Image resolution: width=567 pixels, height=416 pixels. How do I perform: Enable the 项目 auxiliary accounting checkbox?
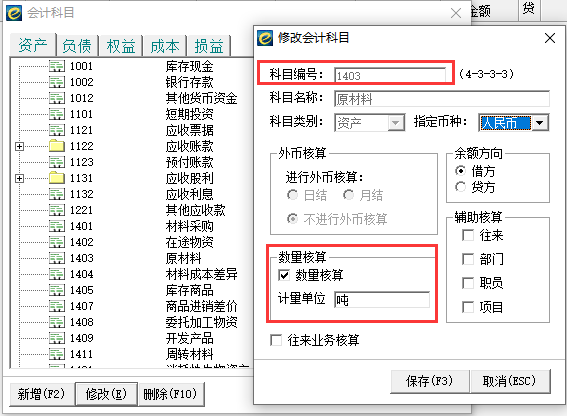tap(468, 307)
